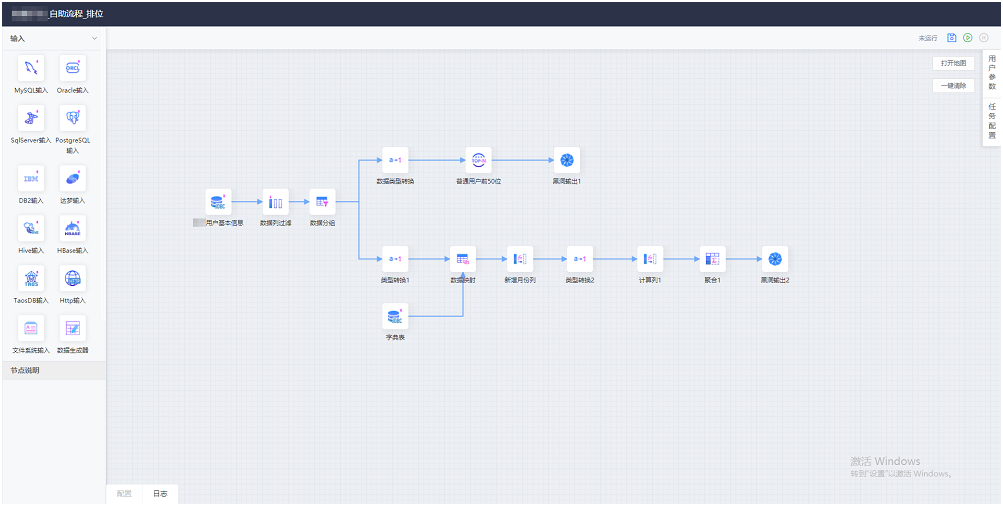This screenshot has width=1003, height=510.
Task: Click the TaosDB输入 component icon
Action: (30, 278)
